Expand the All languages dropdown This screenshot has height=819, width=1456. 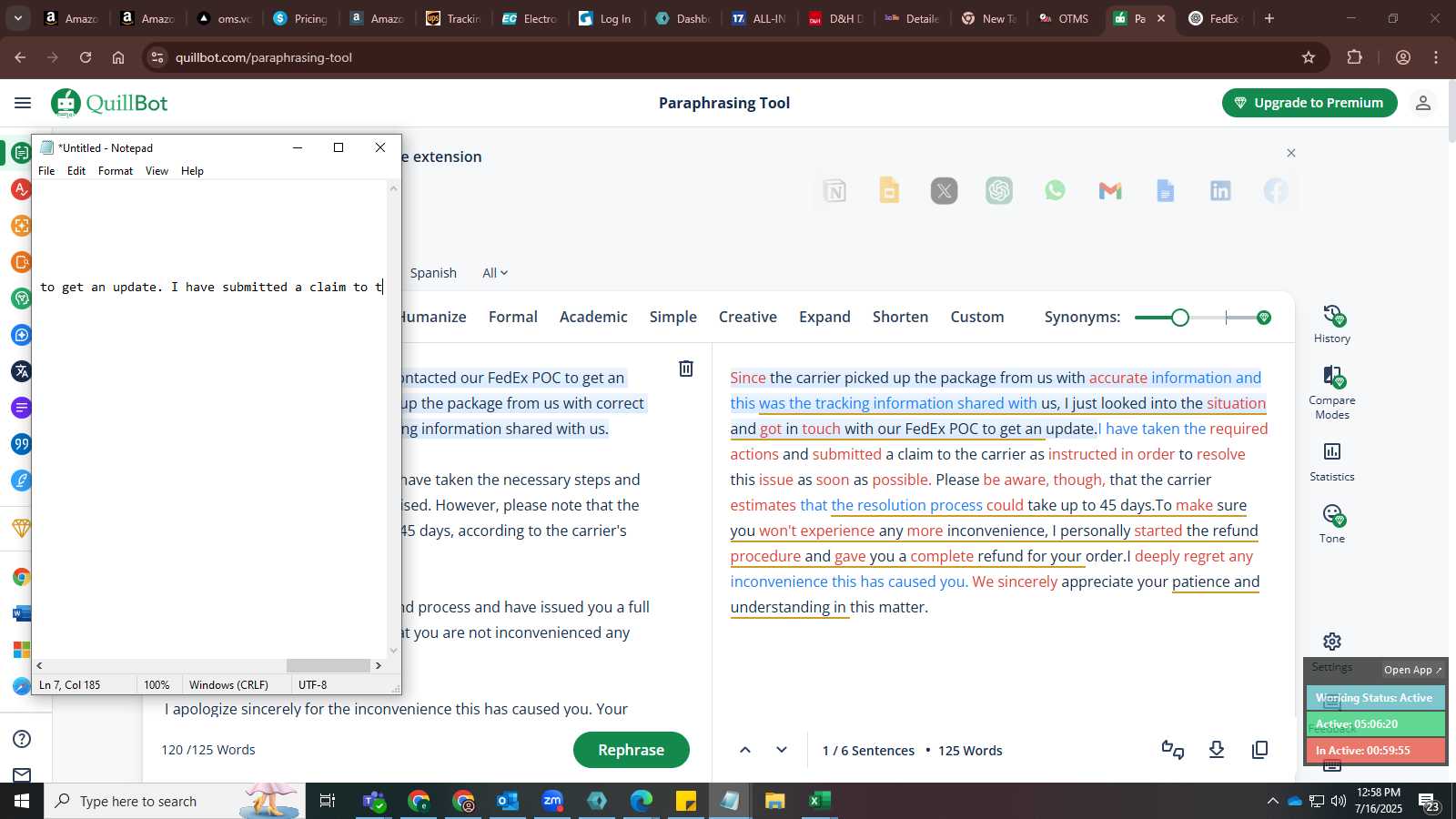[495, 273]
